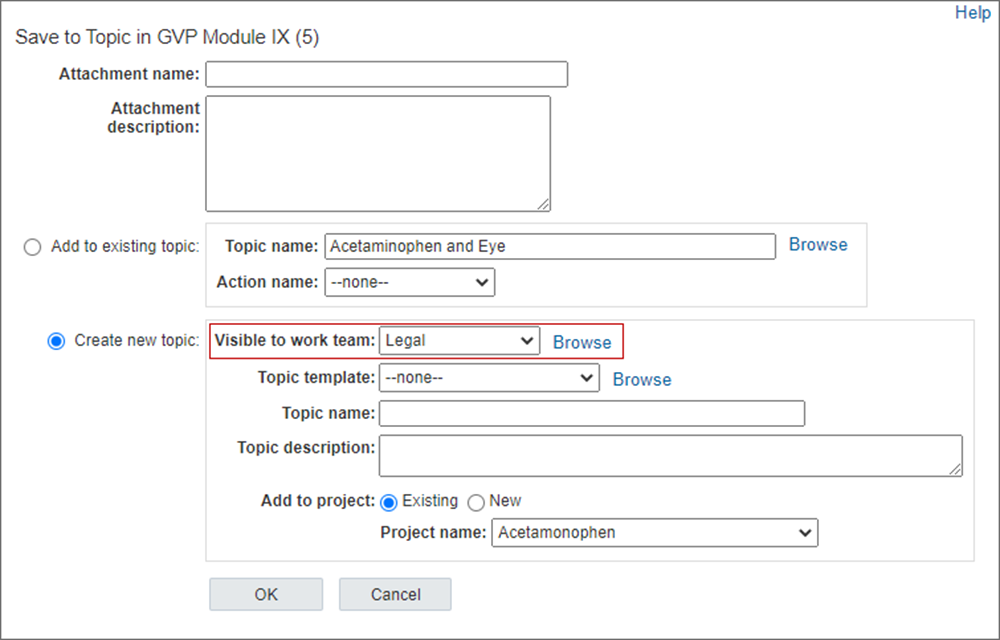Browse work teams next to Legal

582,342
